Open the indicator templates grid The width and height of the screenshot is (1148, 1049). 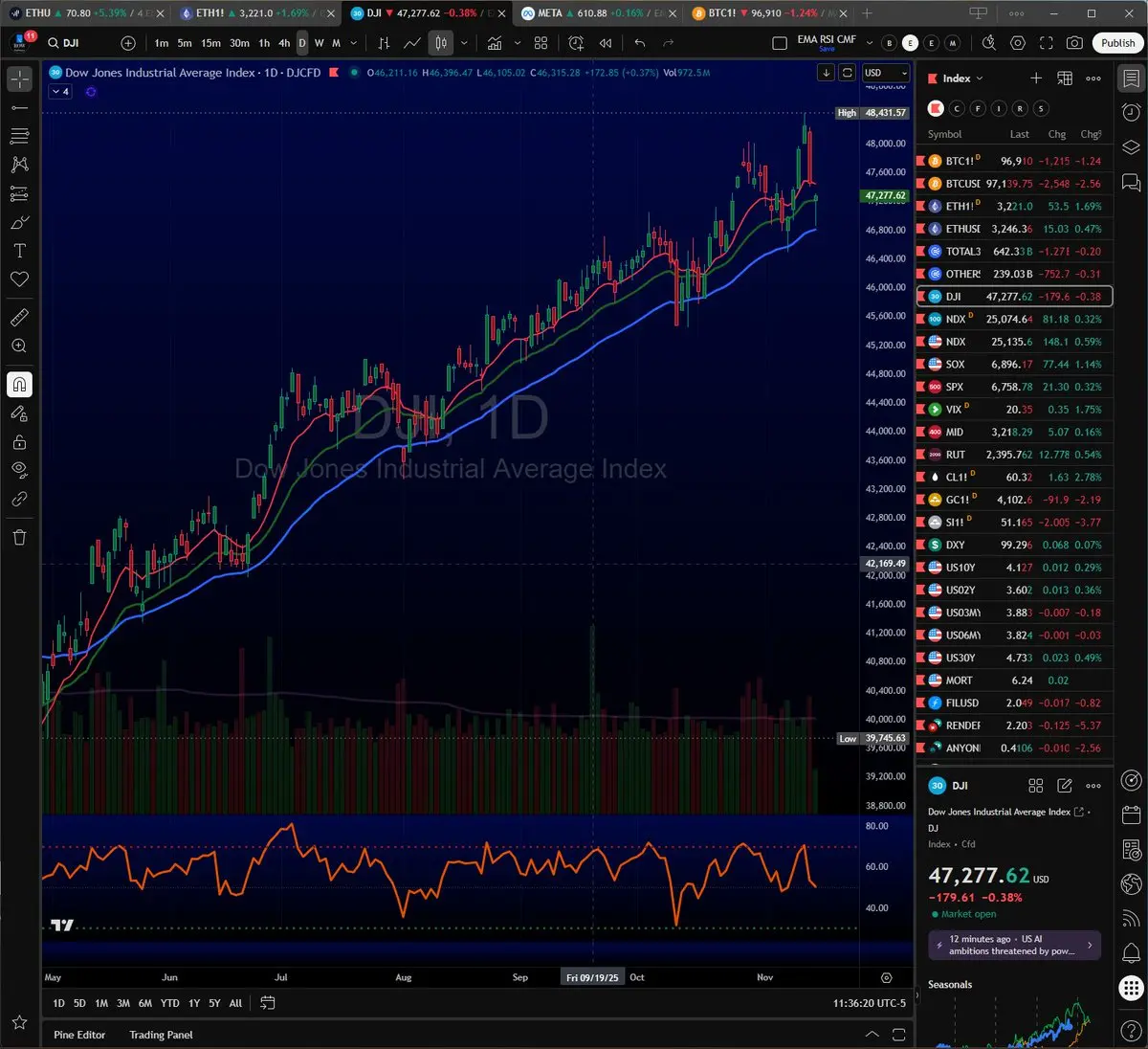pyautogui.click(x=541, y=43)
